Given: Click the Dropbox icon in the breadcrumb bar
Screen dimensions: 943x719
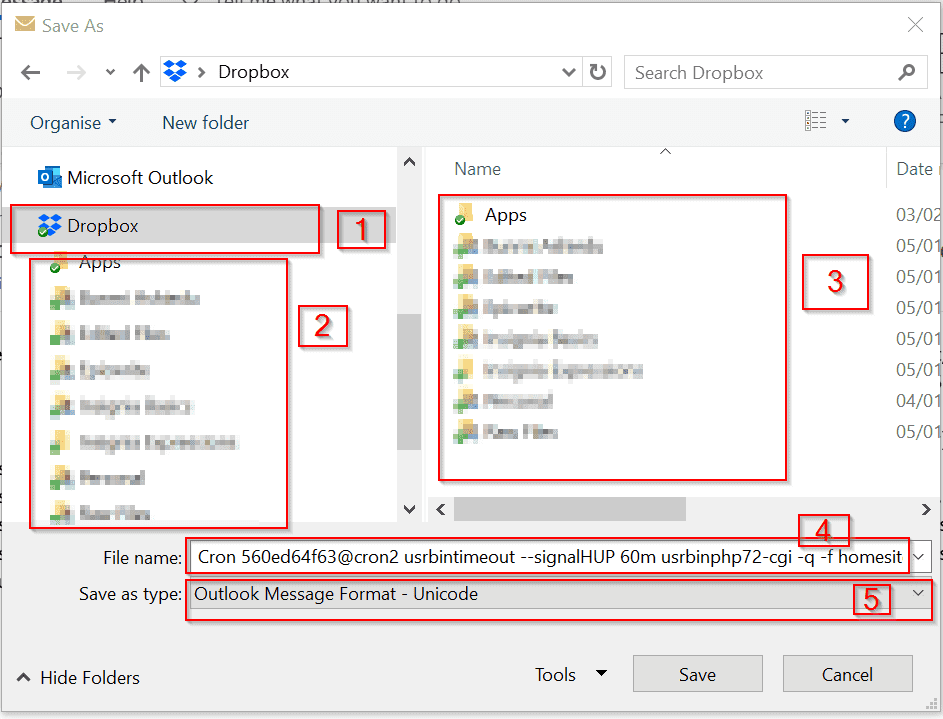Looking at the screenshot, I should (x=174, y=71).
